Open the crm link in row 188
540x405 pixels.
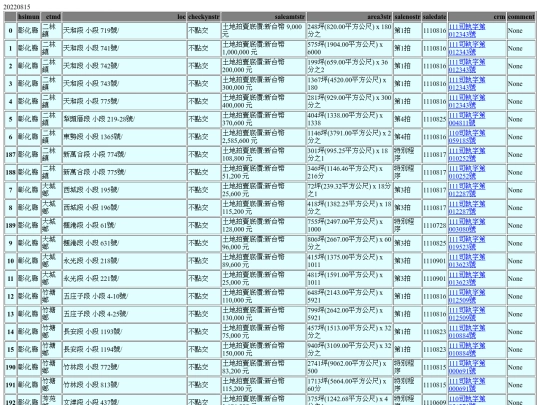pos(467,173)
